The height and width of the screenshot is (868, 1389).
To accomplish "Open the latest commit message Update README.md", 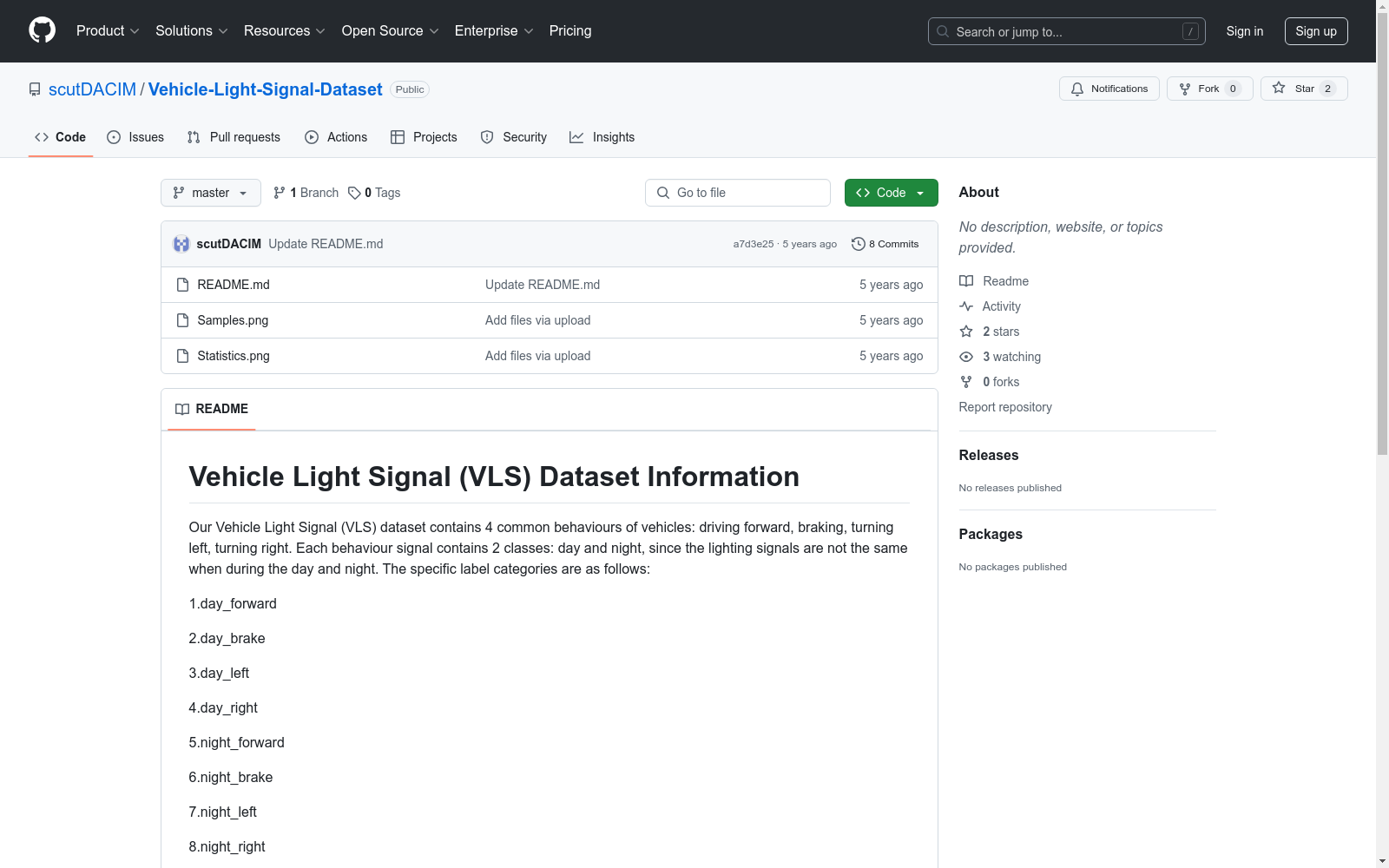I will [x=326, y=244].
